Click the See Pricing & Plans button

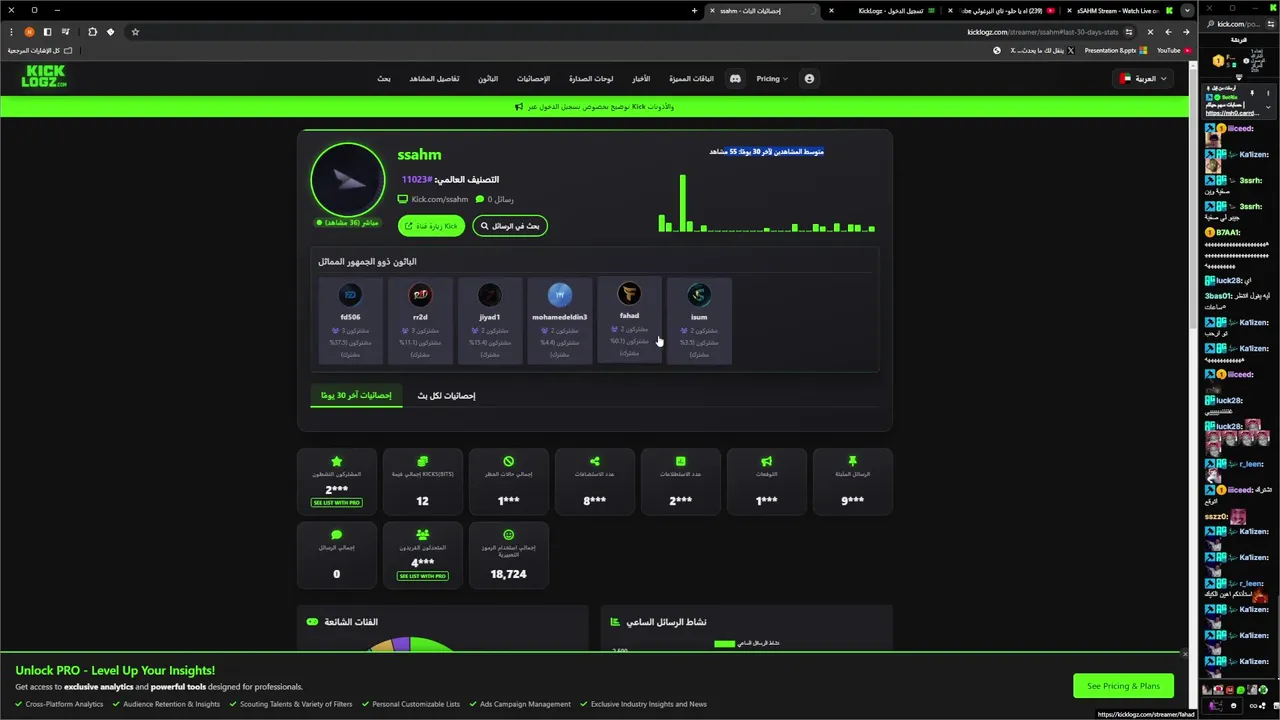[1123, 686]
